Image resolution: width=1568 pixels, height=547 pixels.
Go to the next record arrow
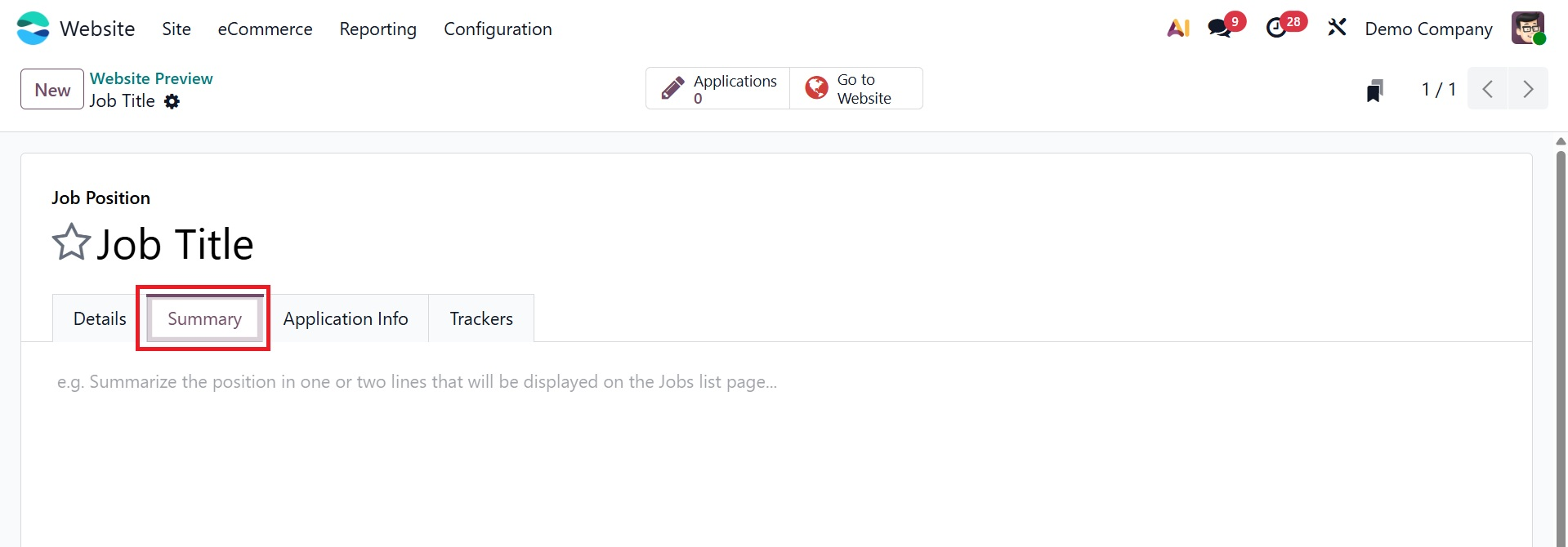pyautogui.click(x=1528, y=89)
